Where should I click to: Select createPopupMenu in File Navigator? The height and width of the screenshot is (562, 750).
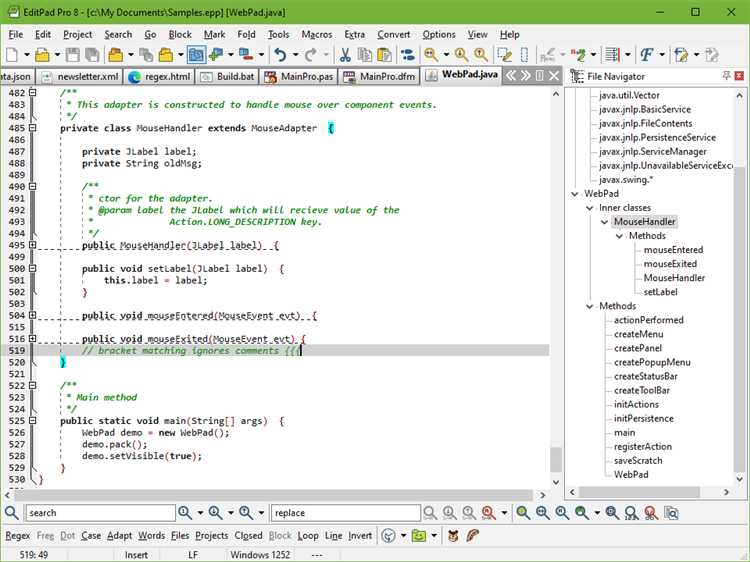(652, 362)
